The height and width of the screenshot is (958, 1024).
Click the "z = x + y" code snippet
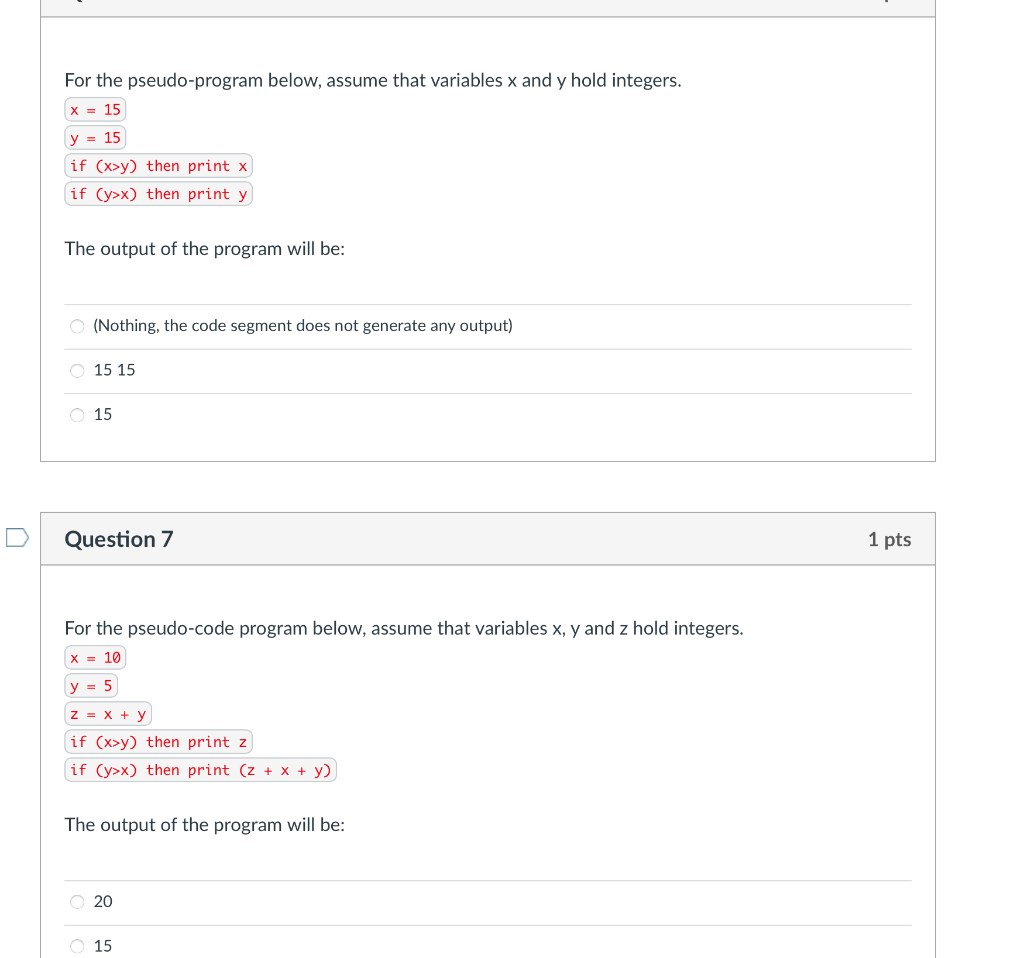pos(109,713)
